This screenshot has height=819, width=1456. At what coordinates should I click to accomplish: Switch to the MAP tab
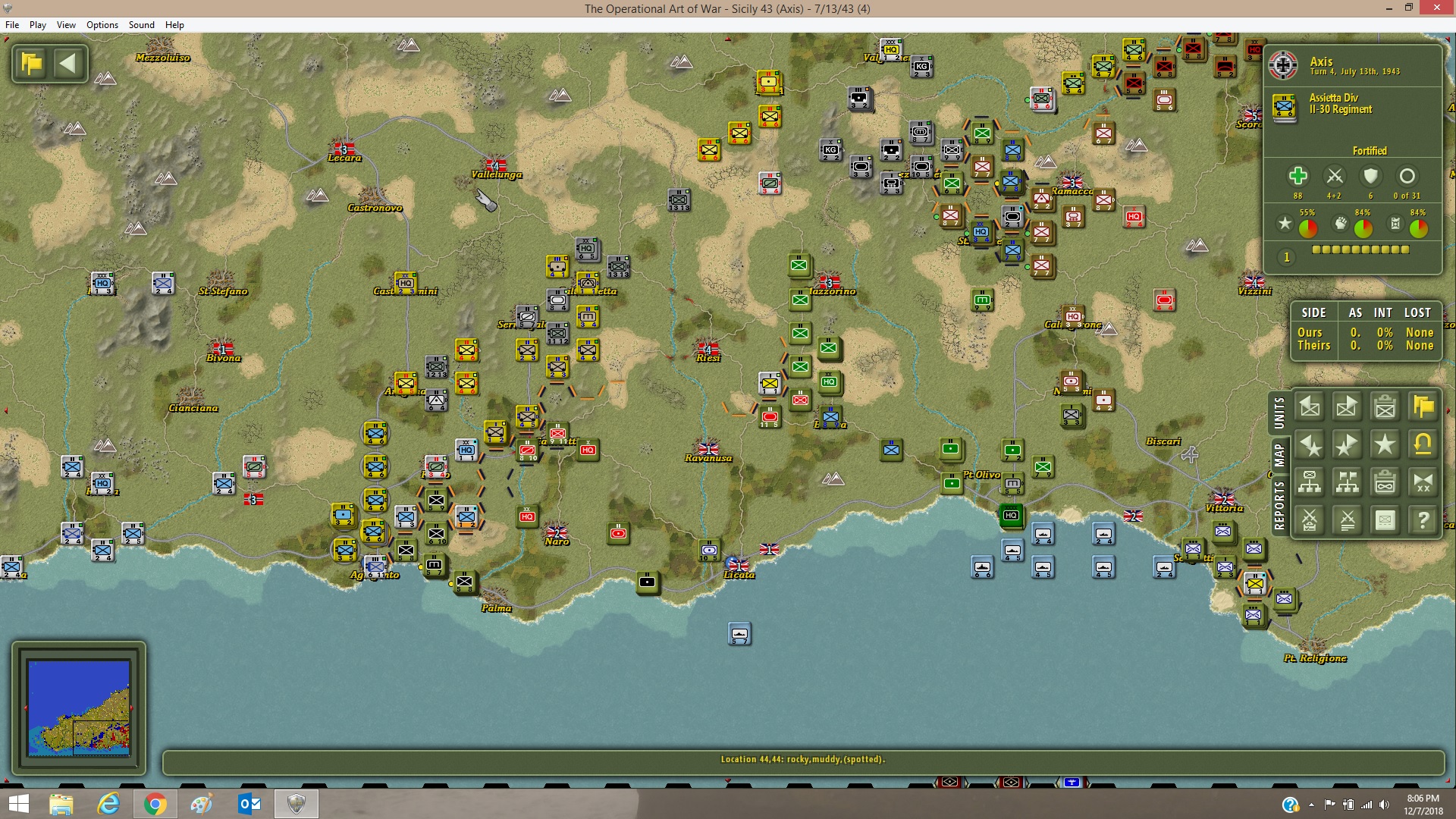click(x=1280, y=456)
